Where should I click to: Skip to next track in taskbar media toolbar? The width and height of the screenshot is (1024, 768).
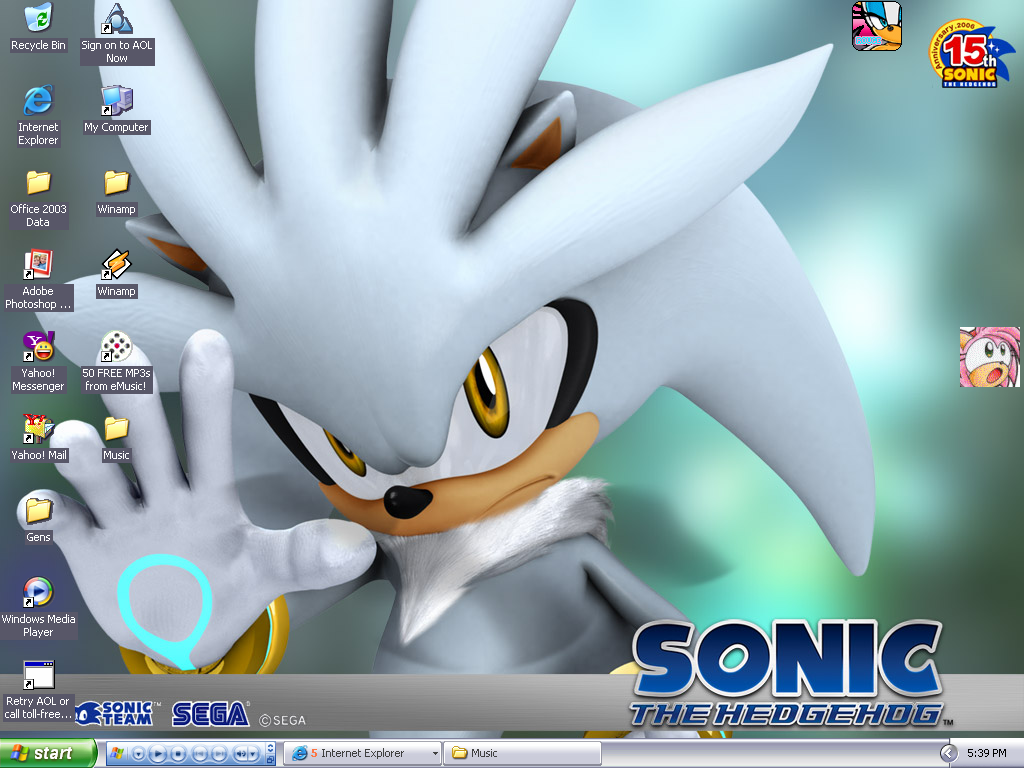[x=219, y=754]
